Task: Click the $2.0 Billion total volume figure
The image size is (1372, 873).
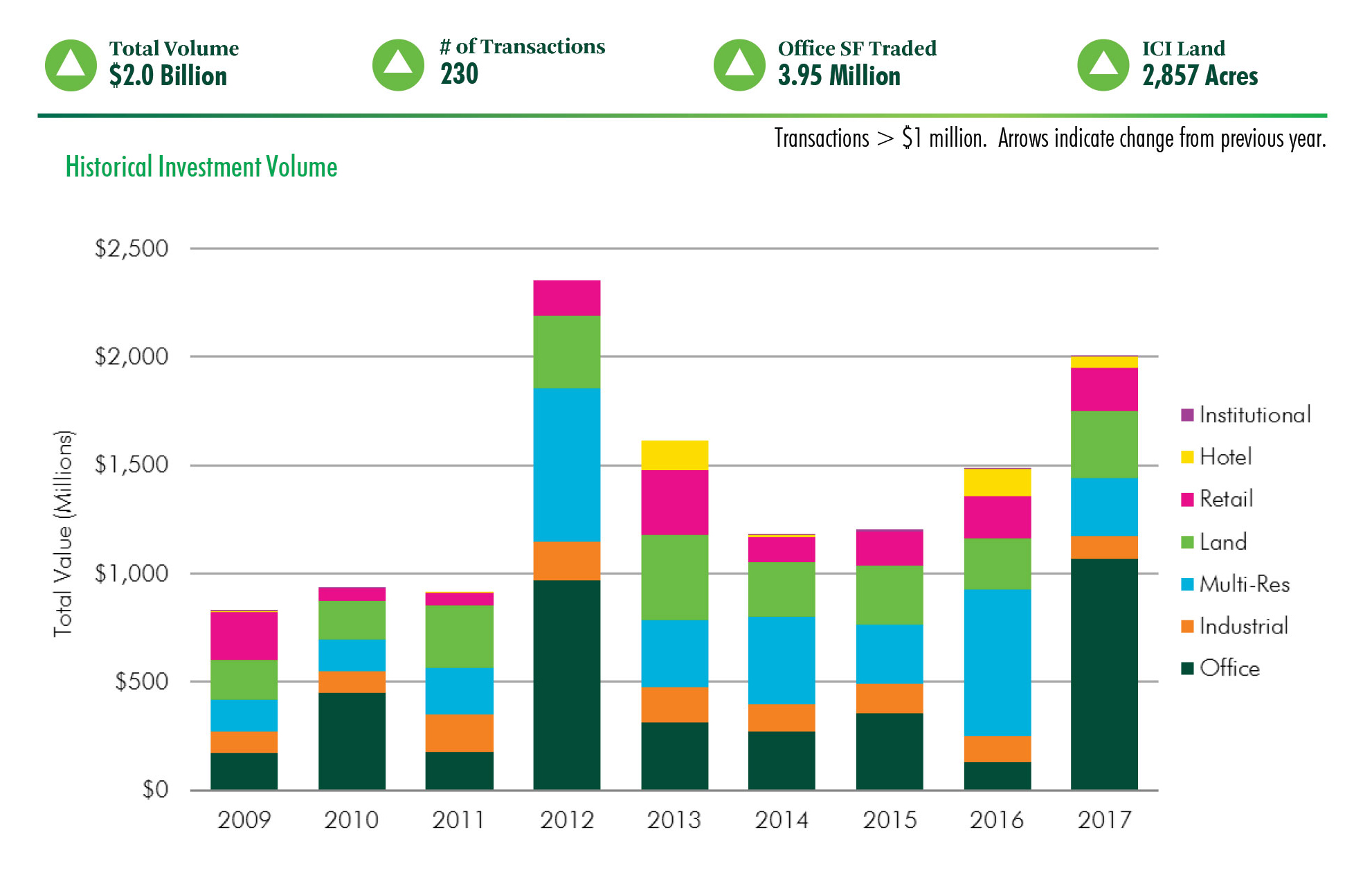Action: pos(168,76)
